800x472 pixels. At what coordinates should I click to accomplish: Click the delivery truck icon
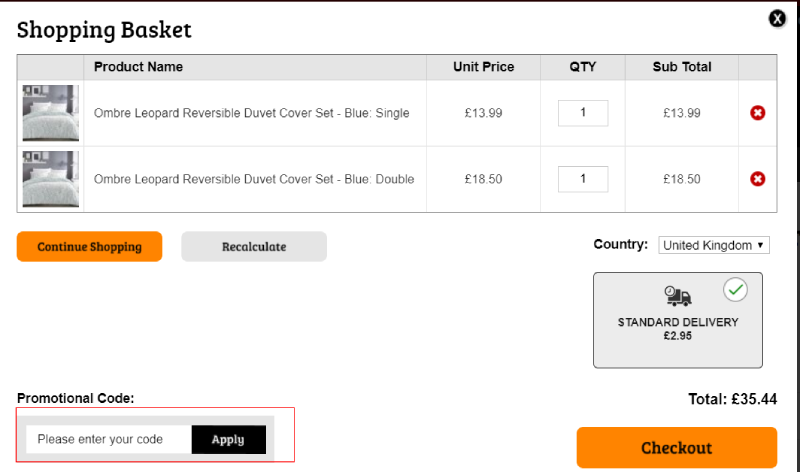[x=678, y=296]
